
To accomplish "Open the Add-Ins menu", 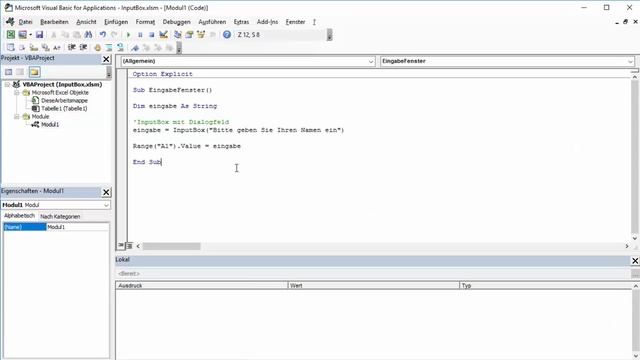I will coord(267,22).
